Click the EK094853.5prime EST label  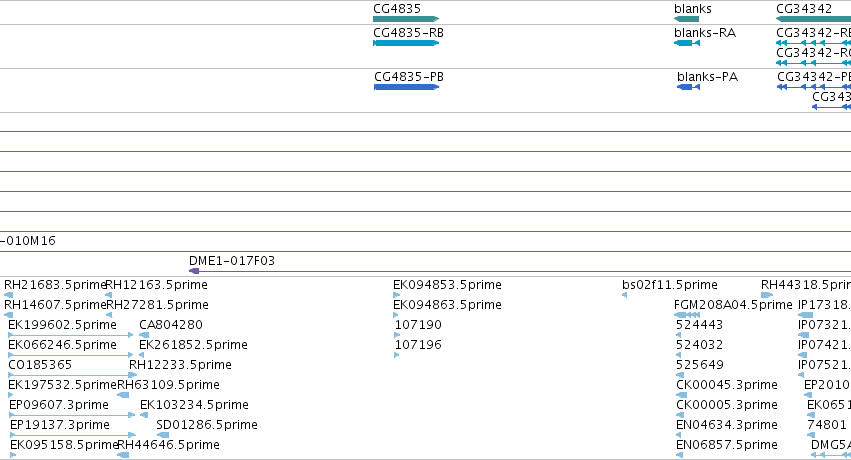click(447, 285)
